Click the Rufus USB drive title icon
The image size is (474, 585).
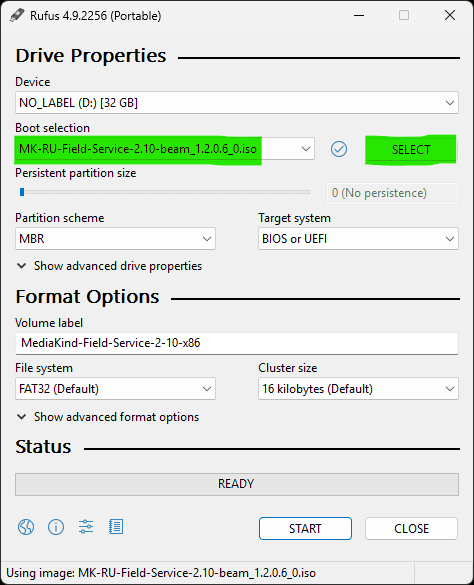[17, 15]
